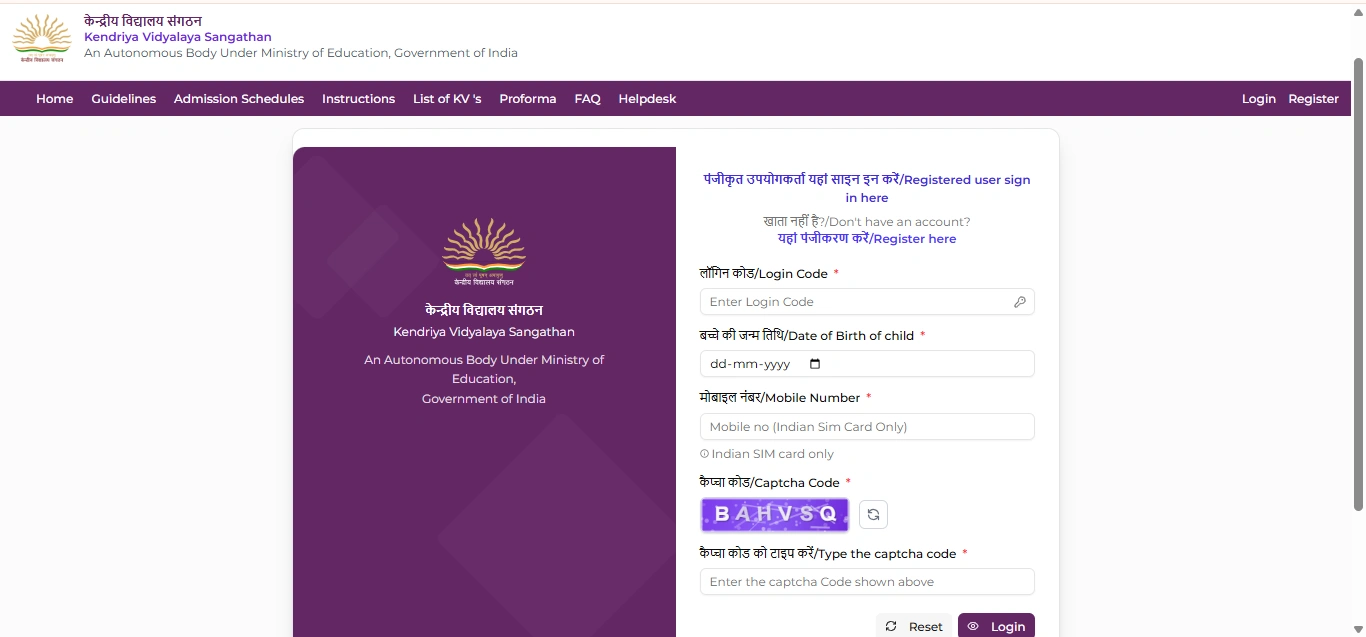Image resolution: width=1366 pixels, height=637 pixels.
Task: Select List of KV 's from navigation
Action: tap(447, 99)
